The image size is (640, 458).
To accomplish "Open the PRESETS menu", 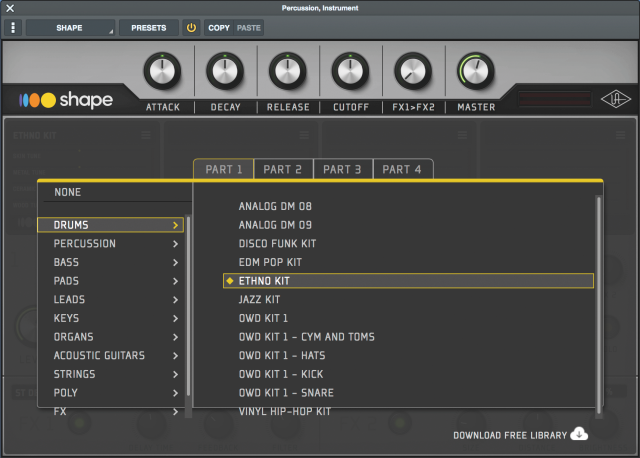I will click(149, 28).
